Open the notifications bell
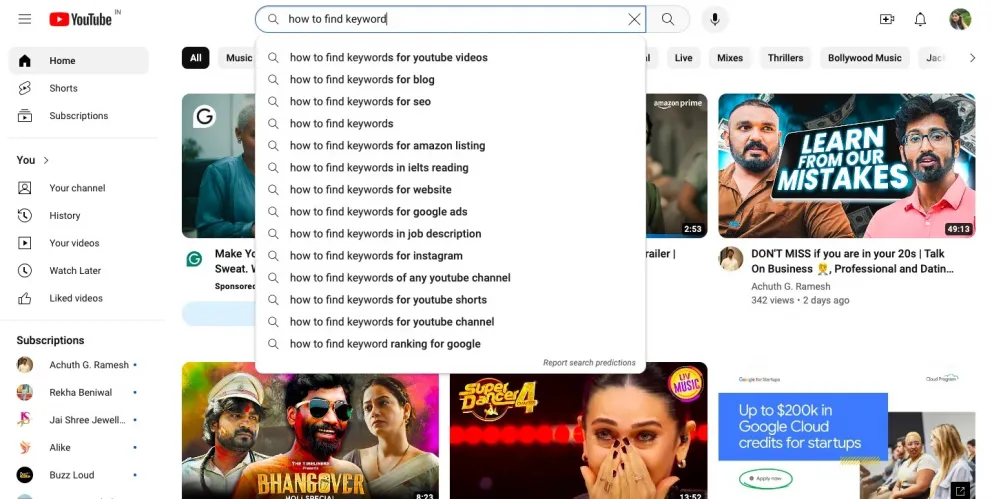The height and width of the screenshot is (499, 992). tap(920, 19)
